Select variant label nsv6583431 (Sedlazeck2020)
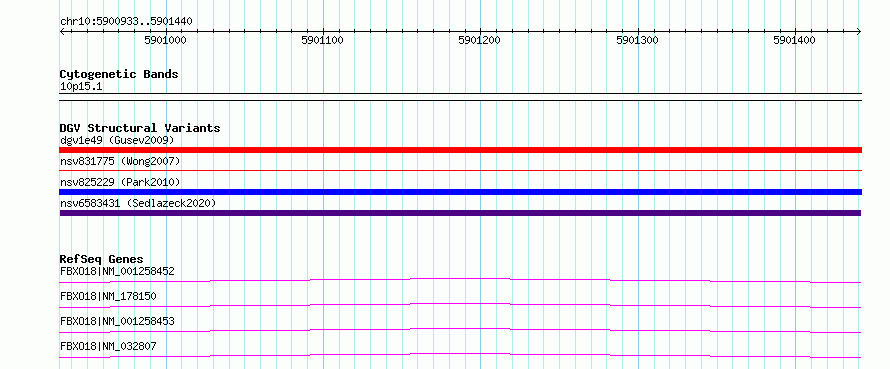Screen dimensions: 890x369 coord(138,203)
